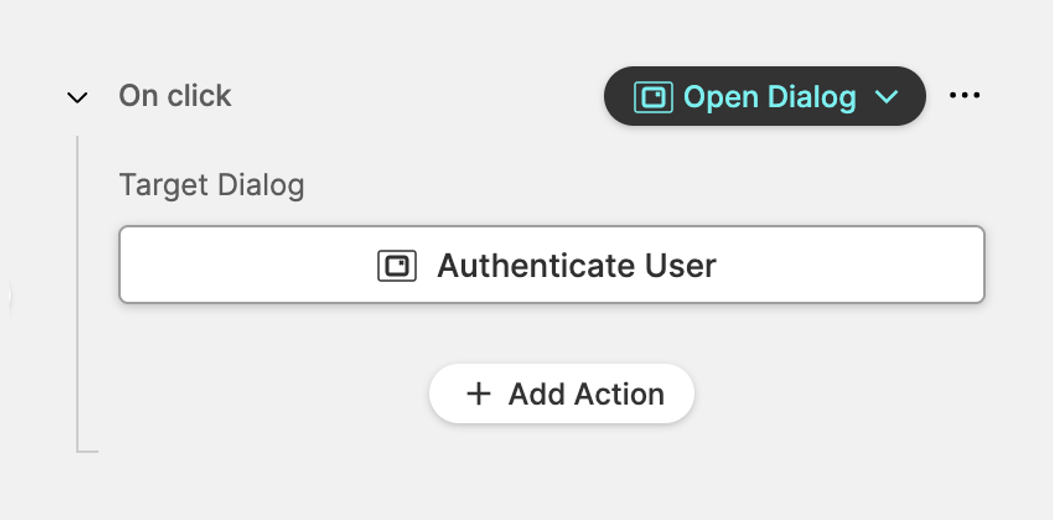1053x520 pixels.
Task: Click dialog icon next to Authenticate User
Action: point(396,266)
